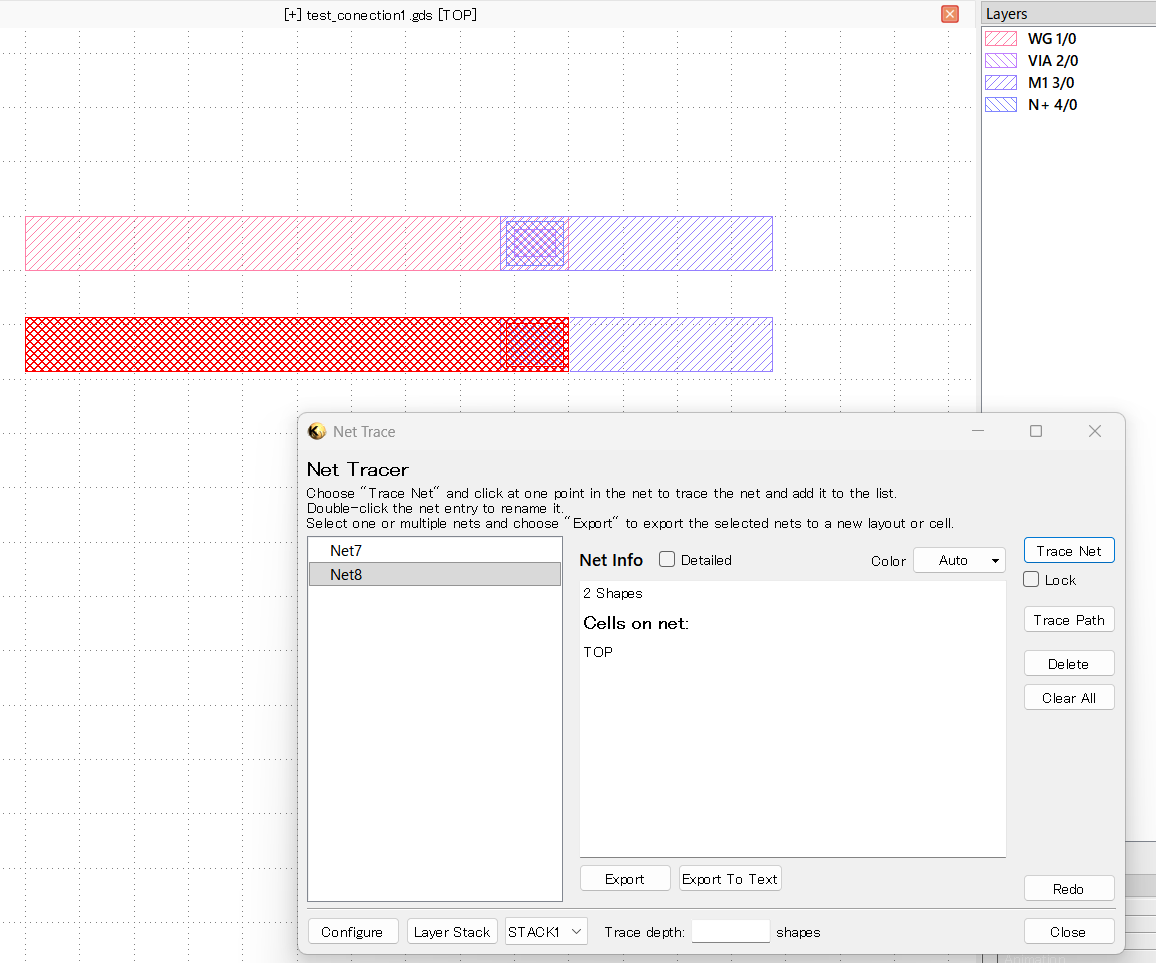Select the WG 1/0 layer swatch
Viewport: 1156px width, 963px height.
(1000, 39)
